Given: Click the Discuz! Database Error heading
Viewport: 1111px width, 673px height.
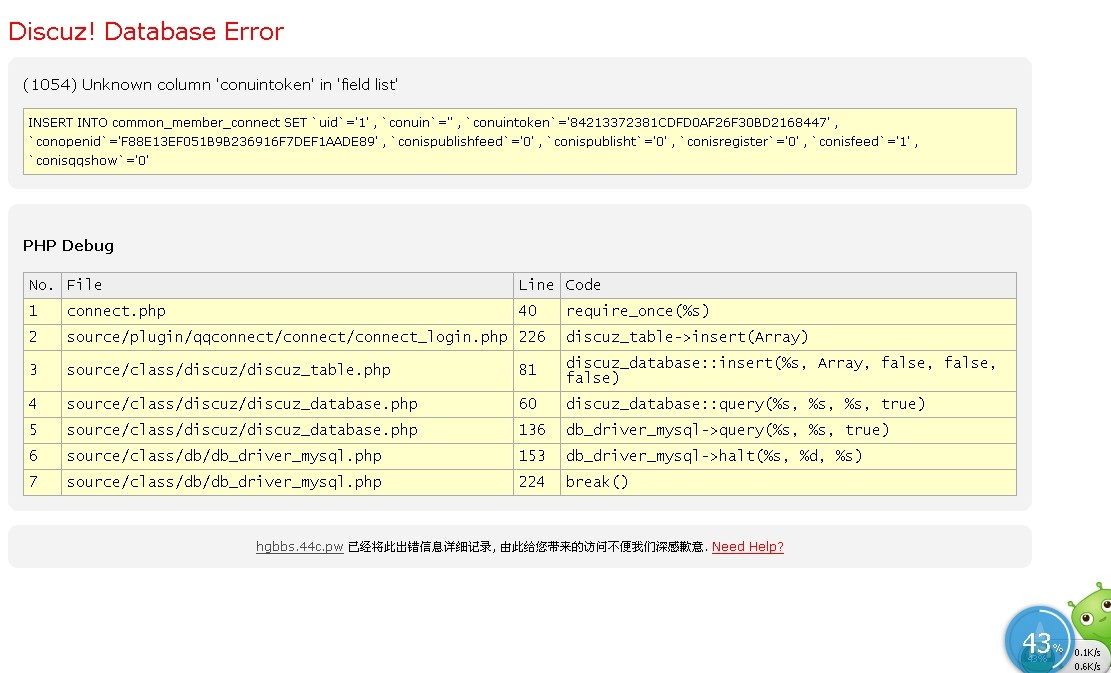Looking at the screenshot, I should coord(146,32).
